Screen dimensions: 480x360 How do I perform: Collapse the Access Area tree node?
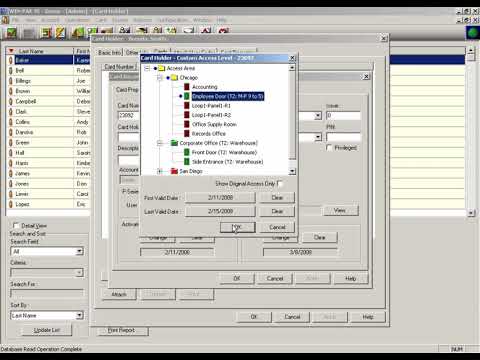click(147, 68)
